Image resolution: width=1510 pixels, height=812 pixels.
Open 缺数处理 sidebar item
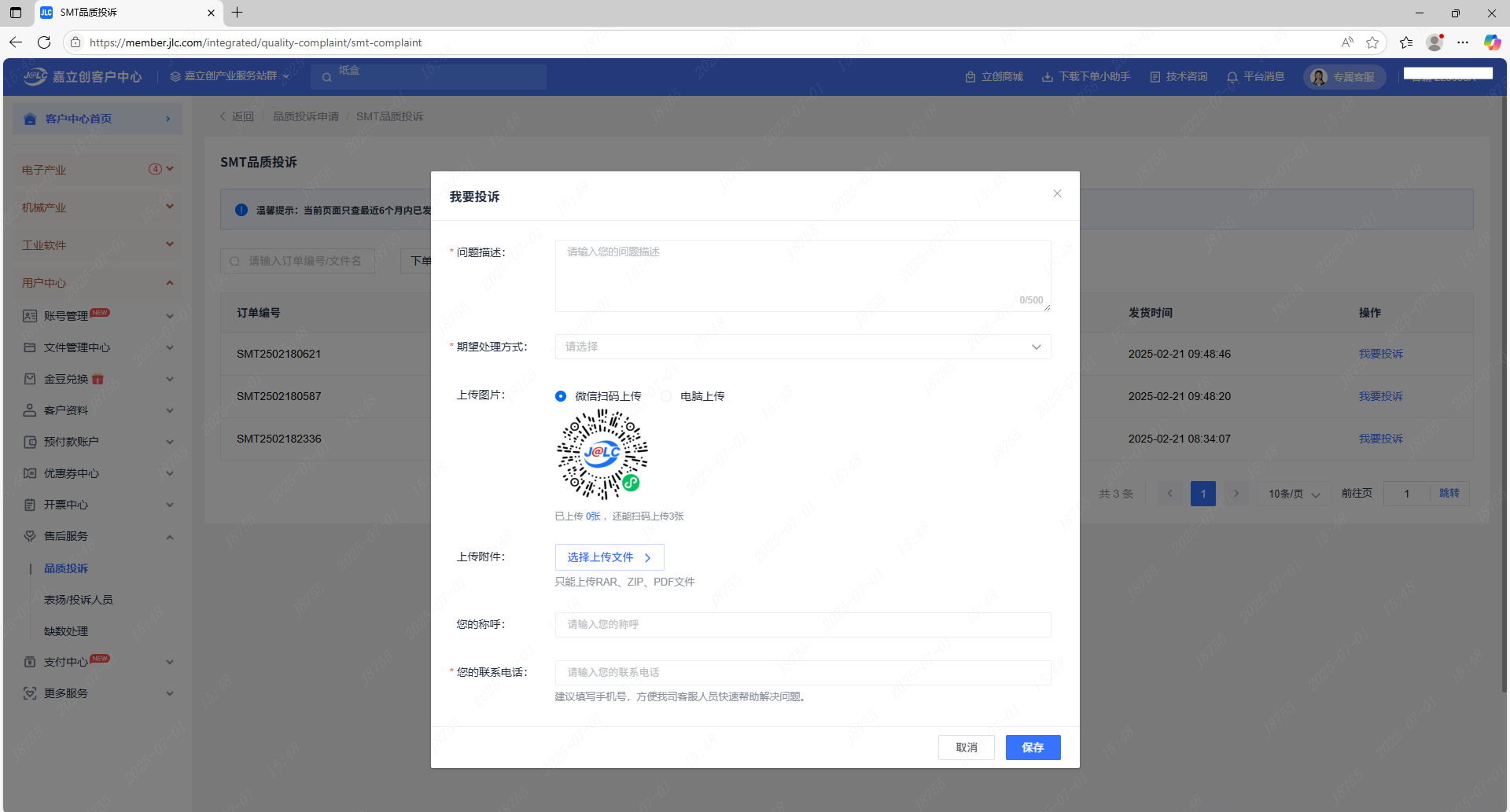click(66, 631)
